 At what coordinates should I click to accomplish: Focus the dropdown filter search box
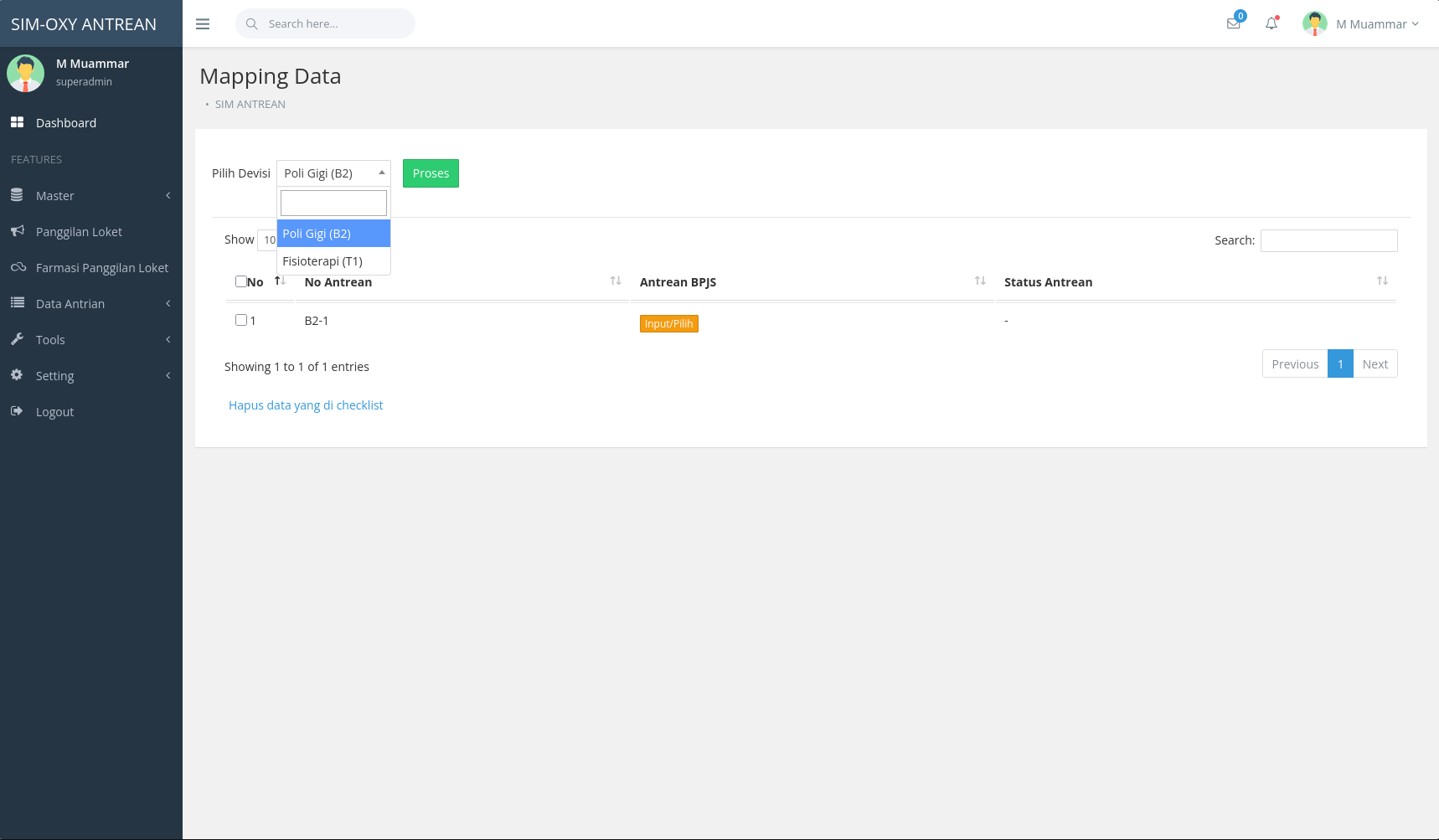[x=333, y=203]
